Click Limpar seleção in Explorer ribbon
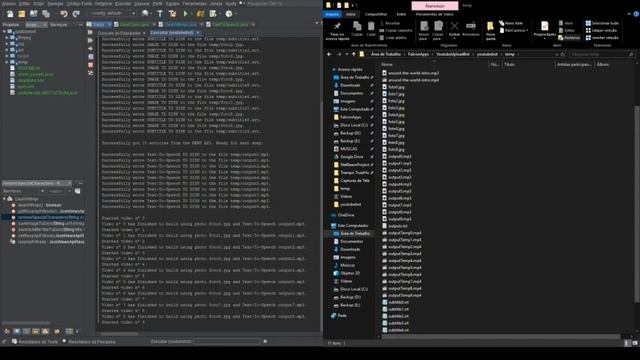The image size is (640, 360). [601, 31]
